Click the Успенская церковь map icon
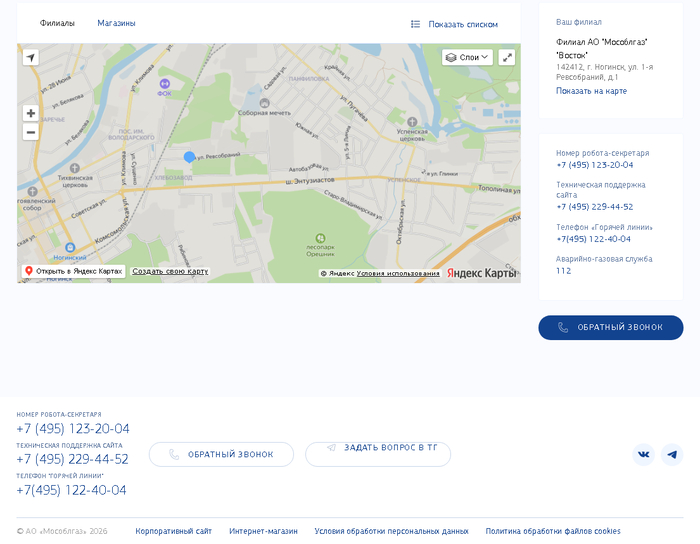This screenshot has height=544, width=700. point(412,121)
